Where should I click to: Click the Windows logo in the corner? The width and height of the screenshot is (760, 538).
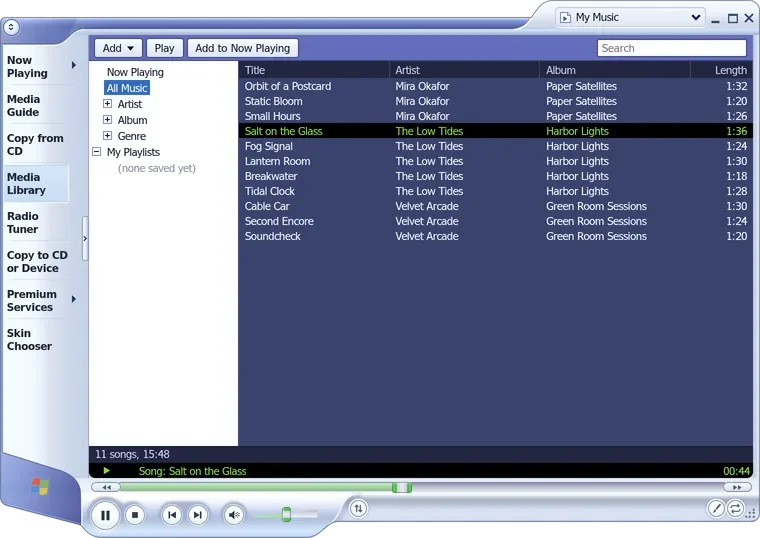pos(40,486)
